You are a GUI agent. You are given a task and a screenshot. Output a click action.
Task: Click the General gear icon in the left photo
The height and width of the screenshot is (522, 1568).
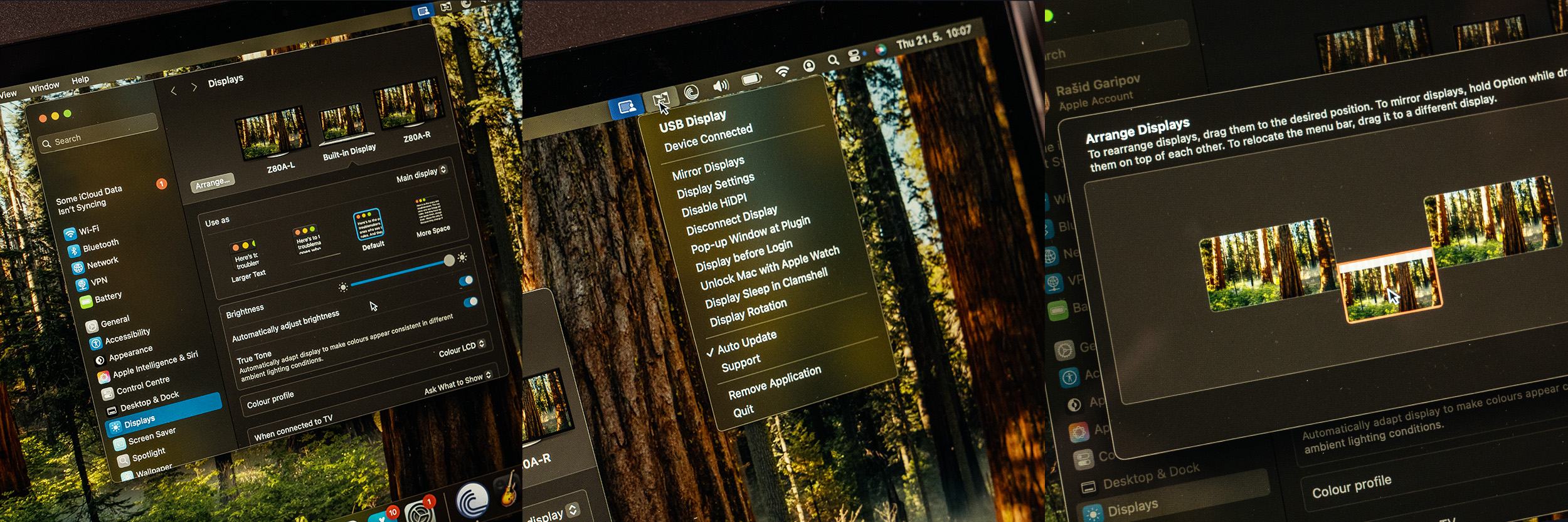point(92,326)
